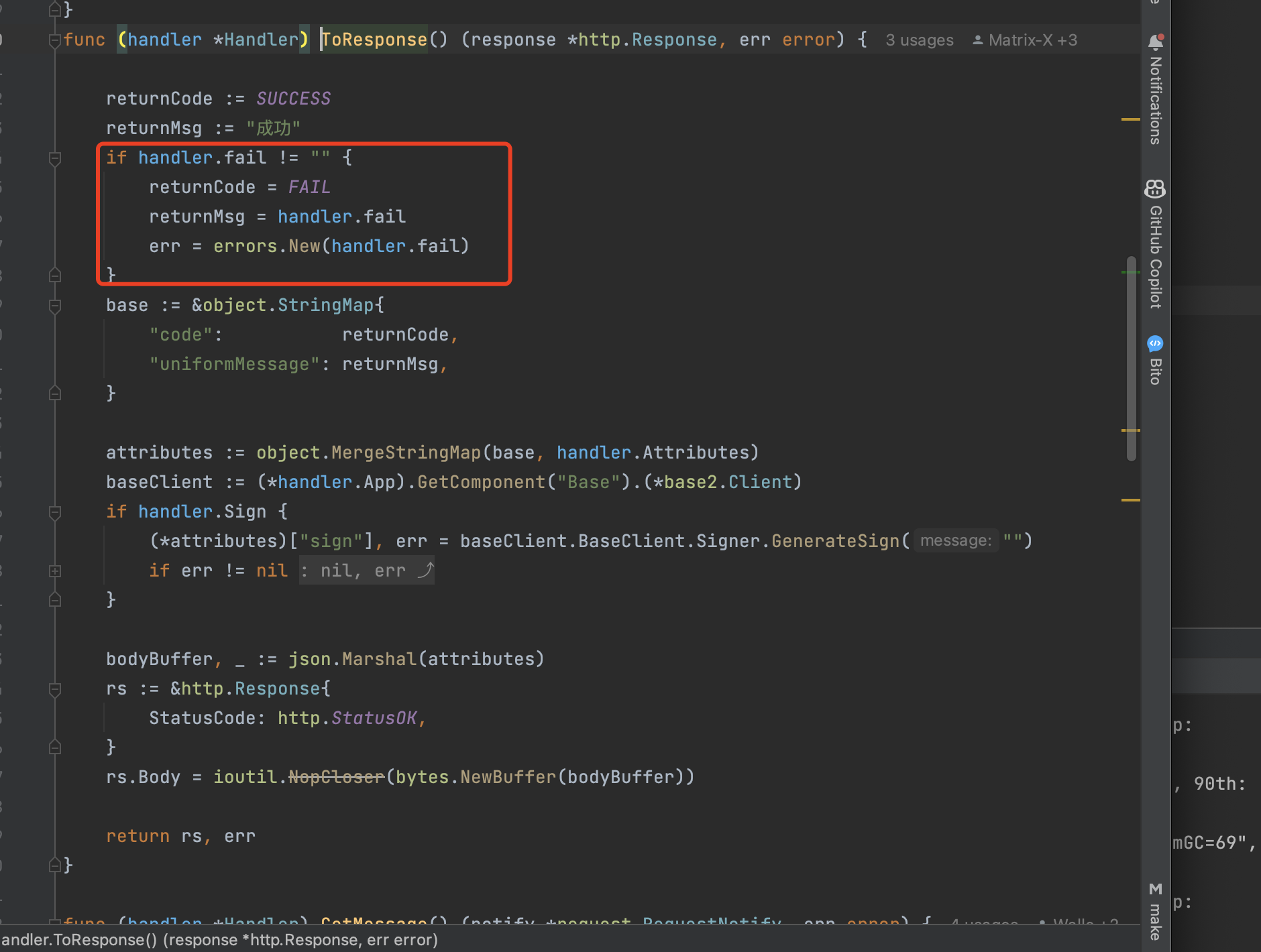The width and height of the screenshot is (1261, 952).
Task: Collapse the if handler.fail block in the gutter
Action: point(55,159)
